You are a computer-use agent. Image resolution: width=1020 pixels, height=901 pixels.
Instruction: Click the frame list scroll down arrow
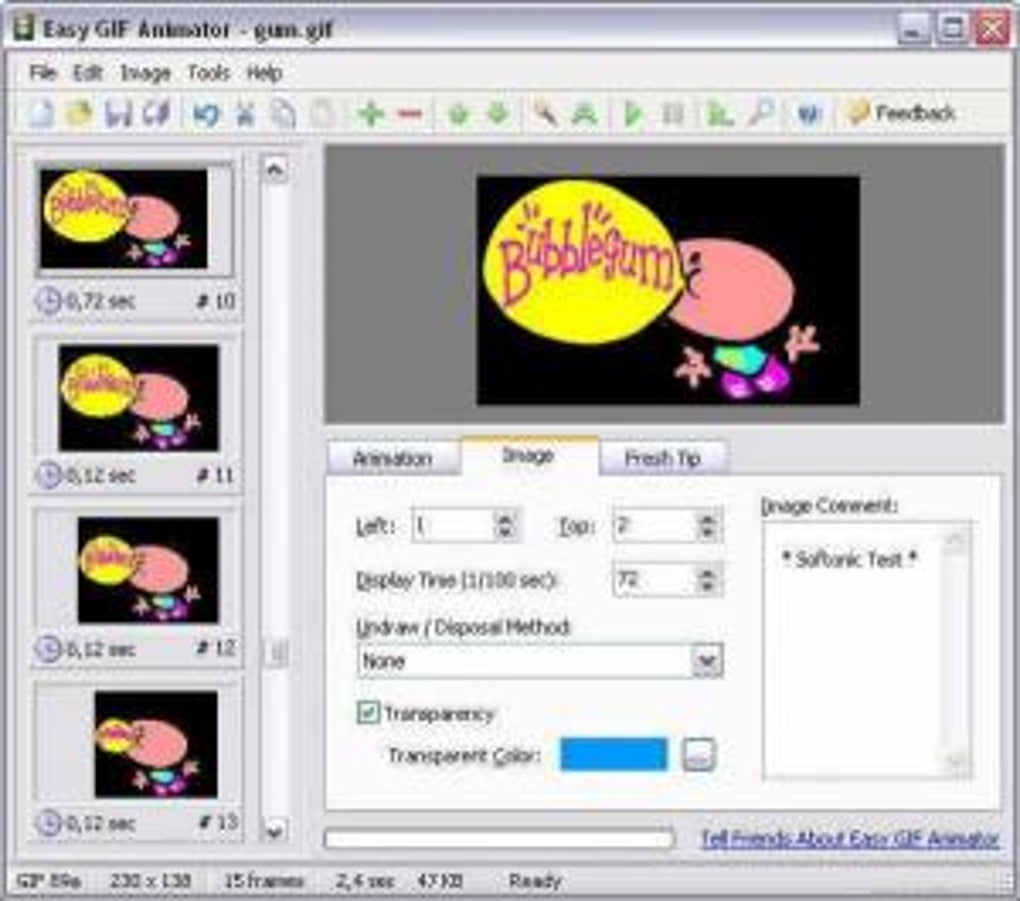(x=275, y=830)
